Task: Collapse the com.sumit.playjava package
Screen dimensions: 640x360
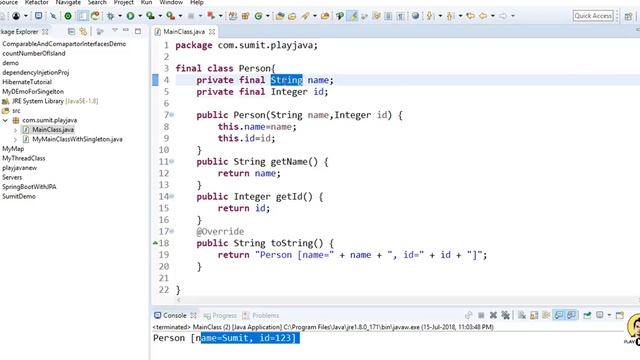Action: (x=5, y=120)
